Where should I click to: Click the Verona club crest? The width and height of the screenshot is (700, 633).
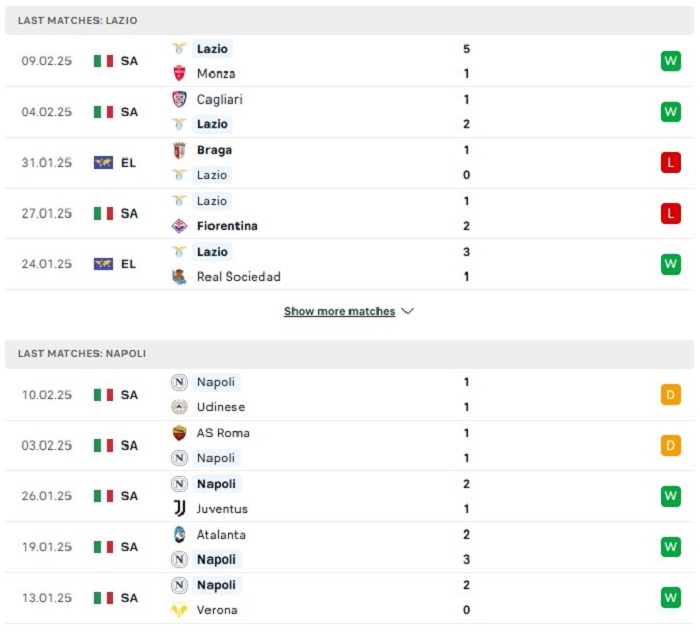coord(179,610)
